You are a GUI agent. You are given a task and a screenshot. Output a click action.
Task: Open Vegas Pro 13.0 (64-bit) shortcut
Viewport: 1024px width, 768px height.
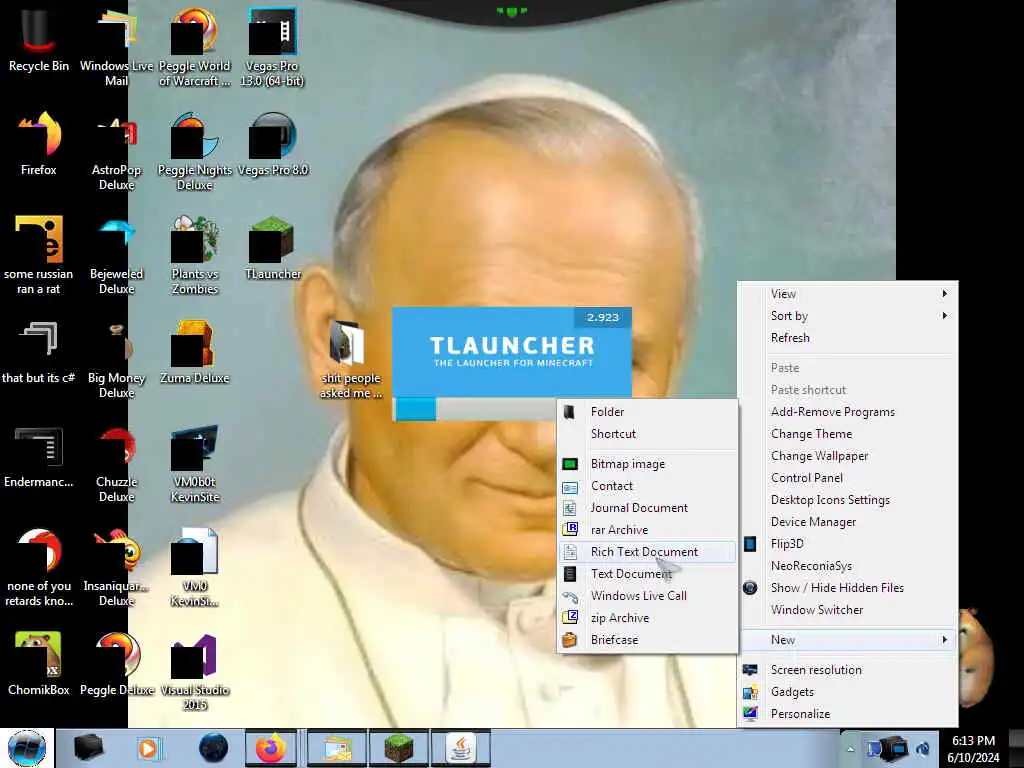pyautogui.click(x=272, y=47)
